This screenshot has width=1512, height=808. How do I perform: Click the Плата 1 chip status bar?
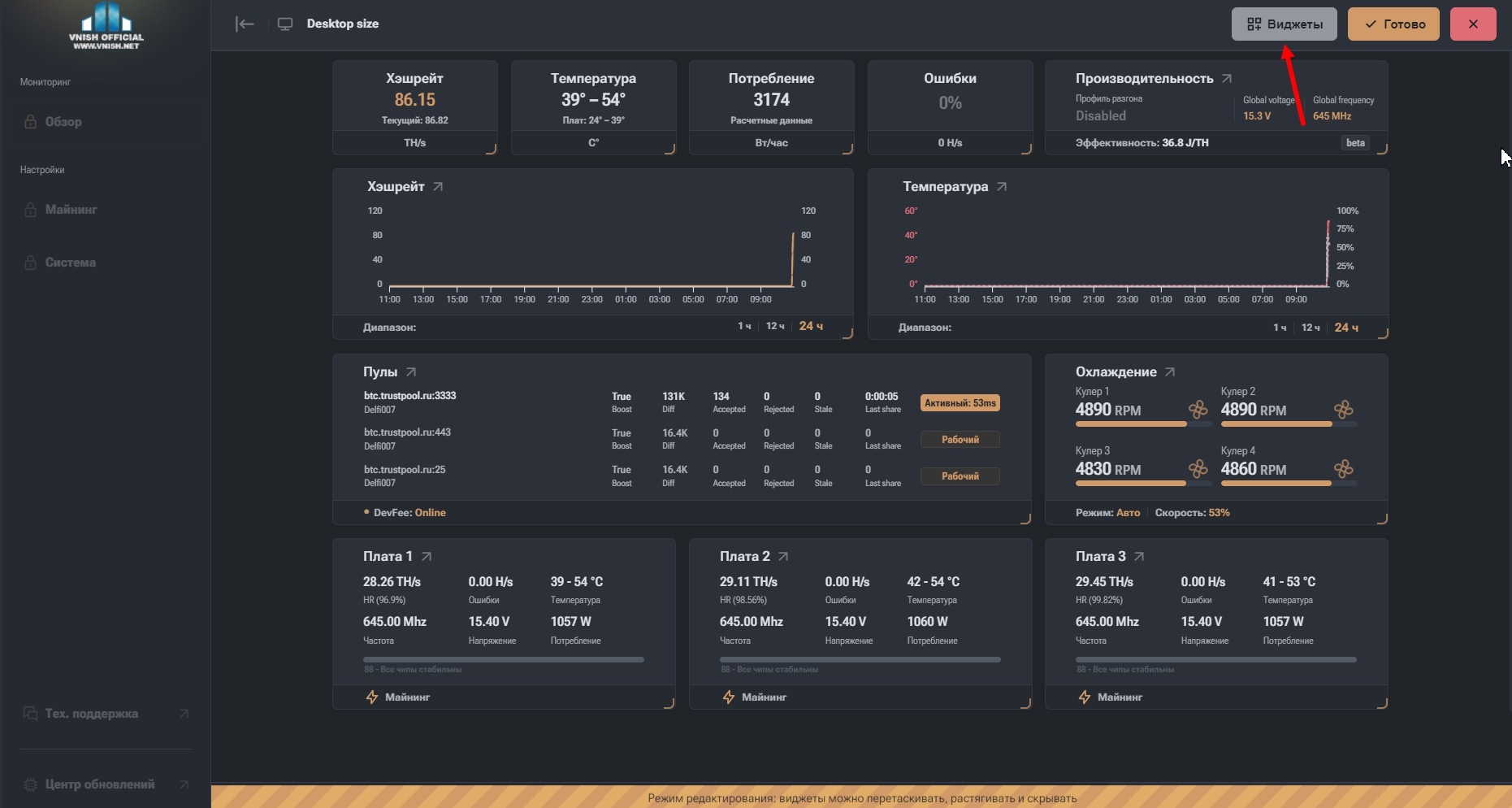click(x=504, y=659)
